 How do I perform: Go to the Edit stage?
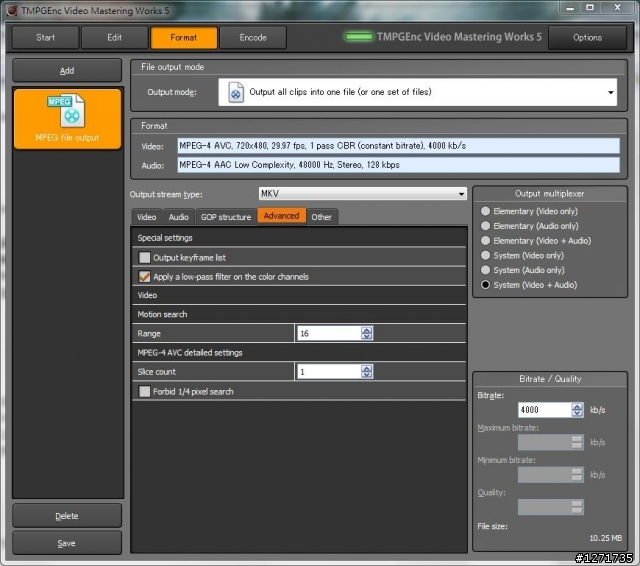[115, 38]
